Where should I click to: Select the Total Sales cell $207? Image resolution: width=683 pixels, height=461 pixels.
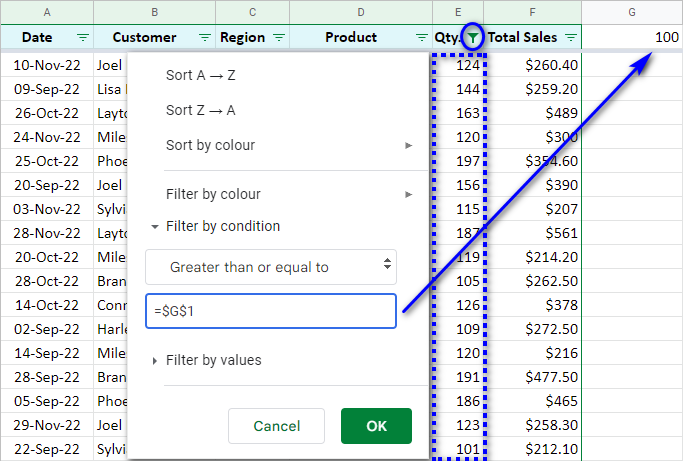(x=532, y=209)
